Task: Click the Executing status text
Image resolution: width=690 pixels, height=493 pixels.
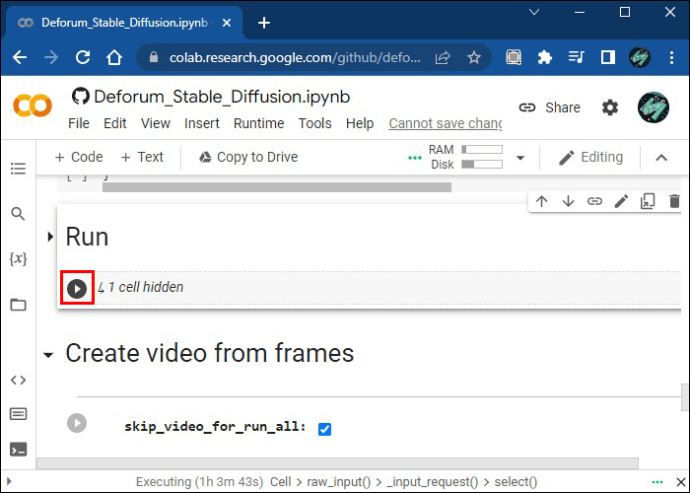Action: point(199,482)
